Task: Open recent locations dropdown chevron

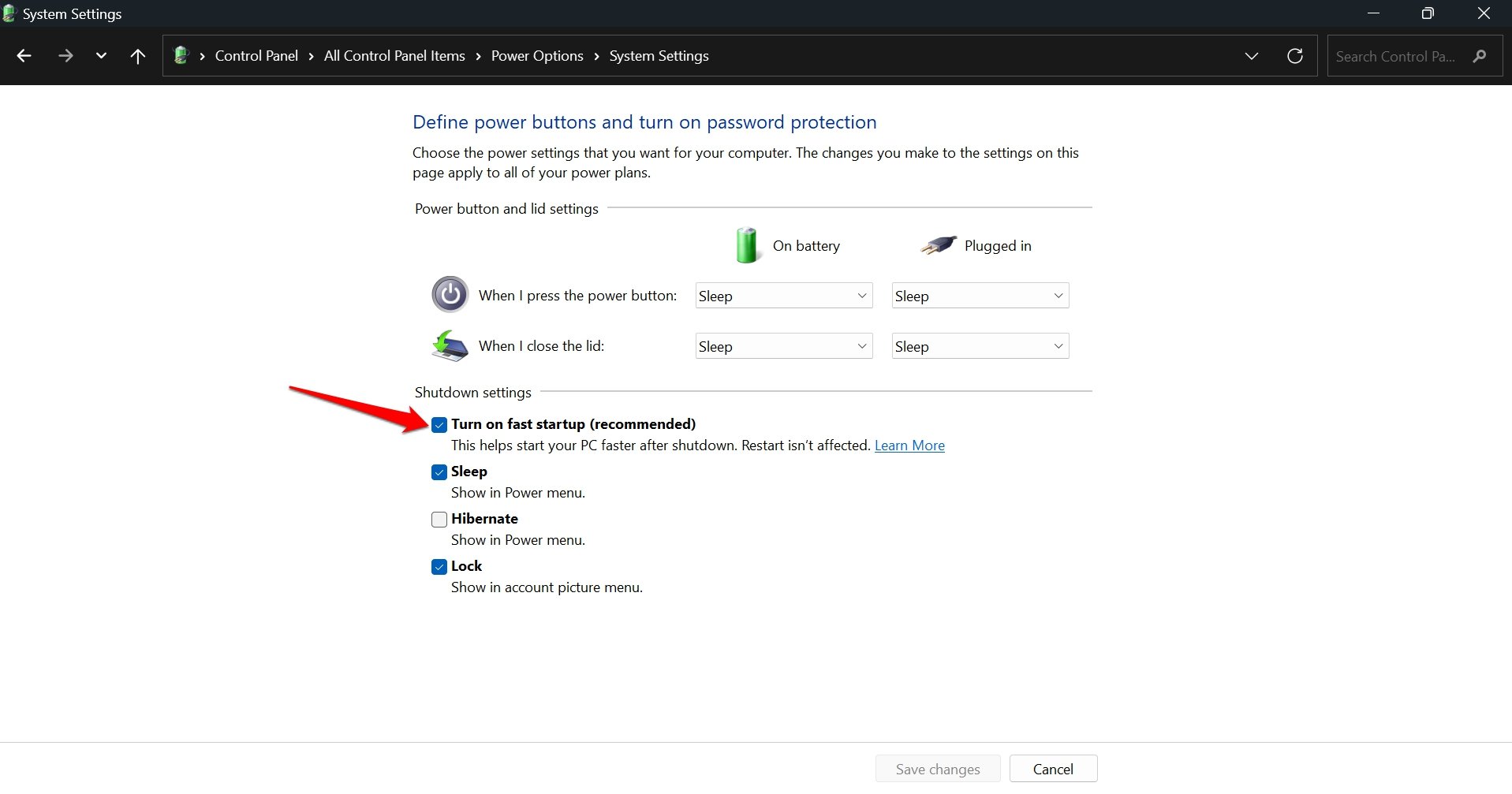Action: (x=101, y=56)
